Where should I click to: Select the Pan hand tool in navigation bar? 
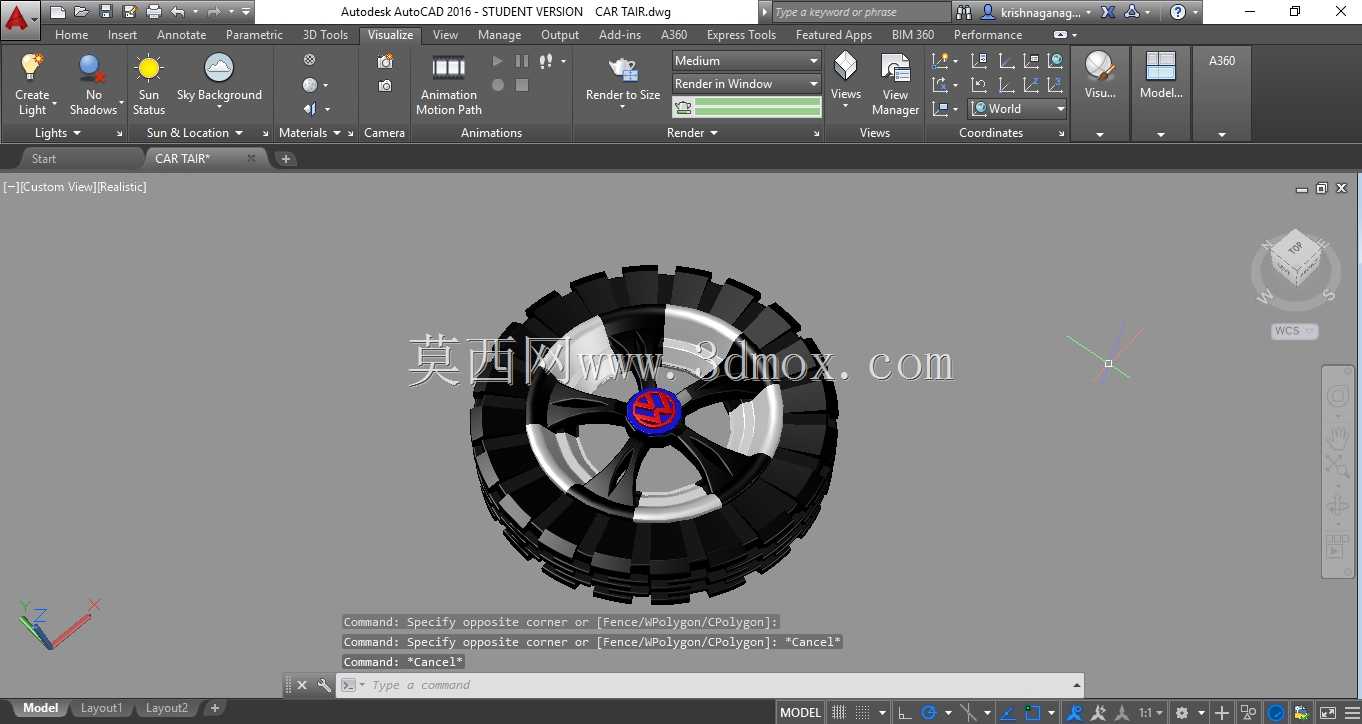pos(1337,437)
